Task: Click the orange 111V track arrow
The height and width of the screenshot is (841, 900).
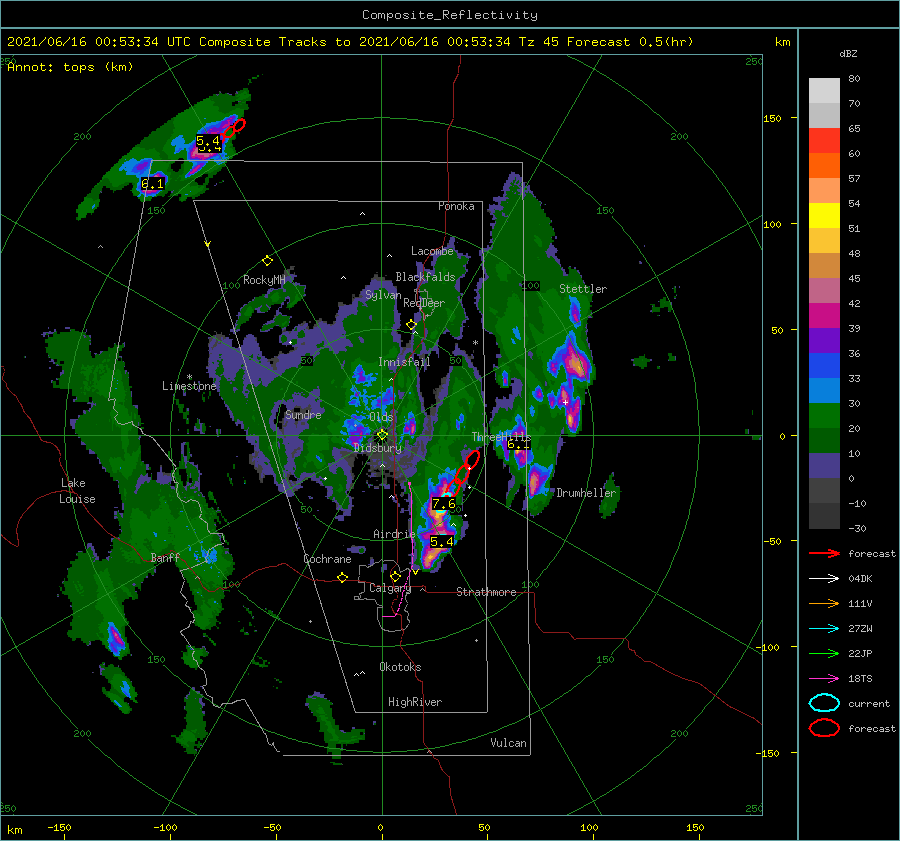Action: [x=824, y=603]
